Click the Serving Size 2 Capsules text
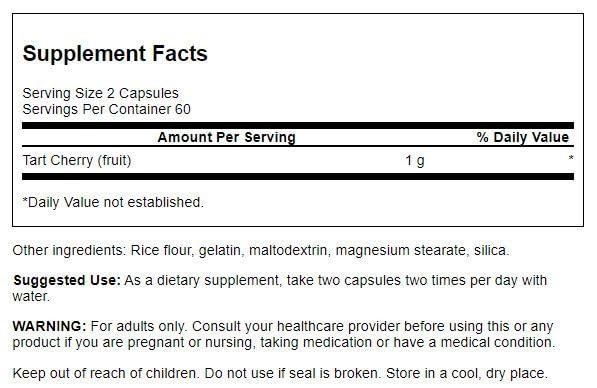 (x=101, y=93)
